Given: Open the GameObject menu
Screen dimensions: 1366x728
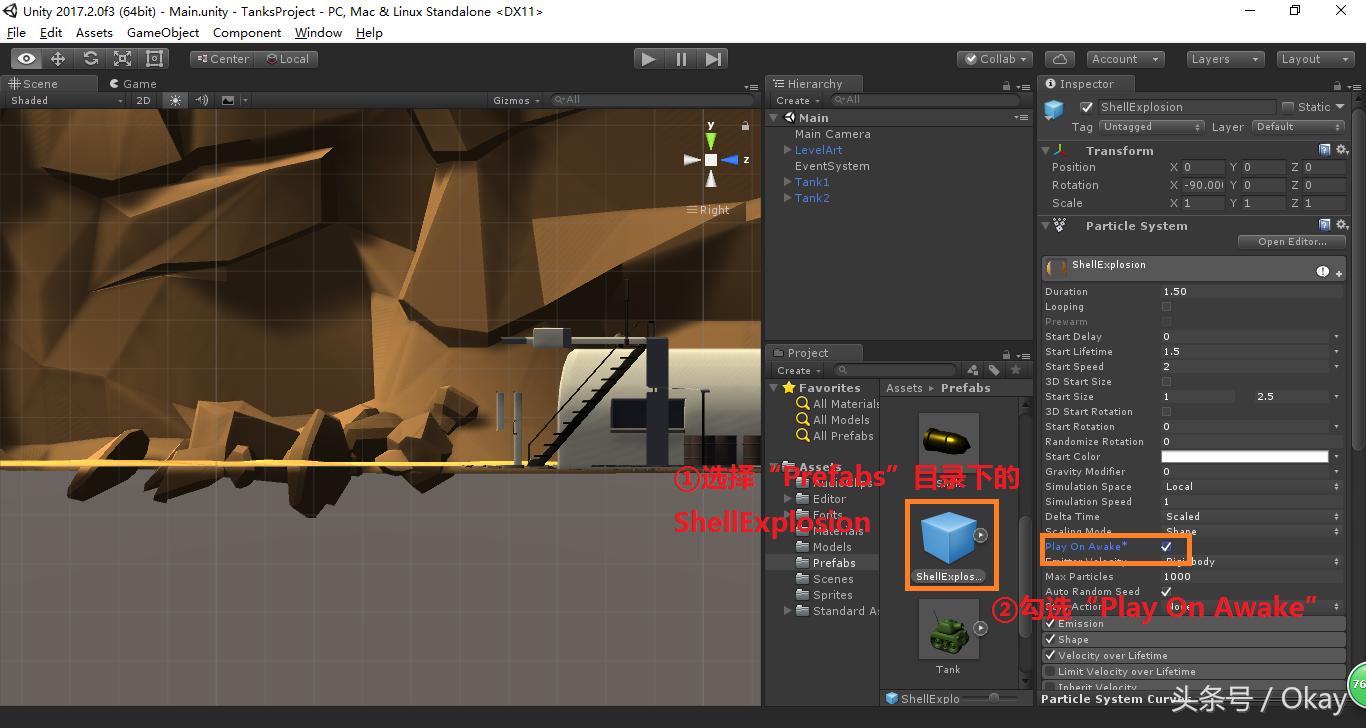Looking at the screenshot, I should 163,32.
